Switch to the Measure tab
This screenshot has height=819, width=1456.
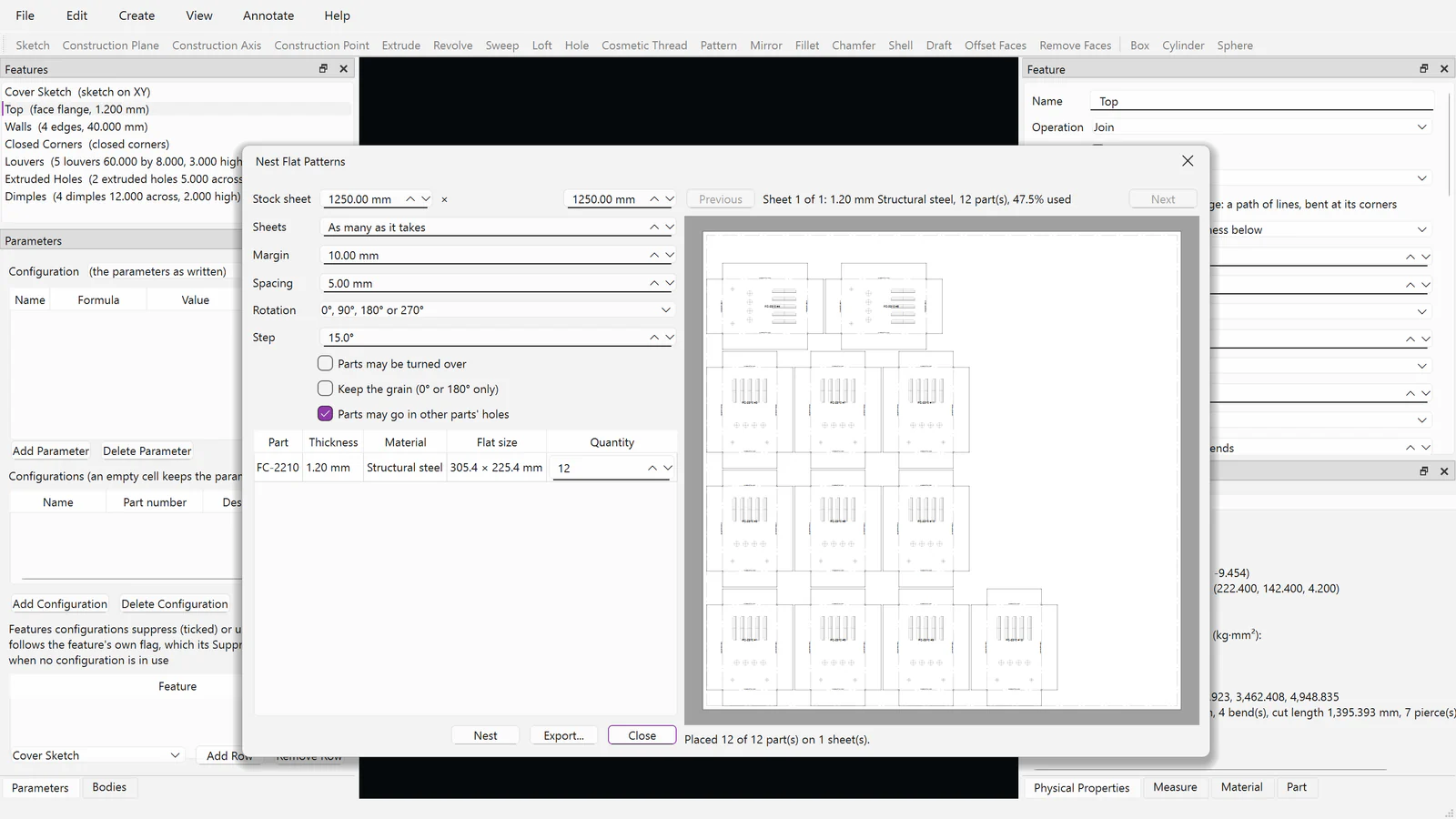[x=1175, y=787]
